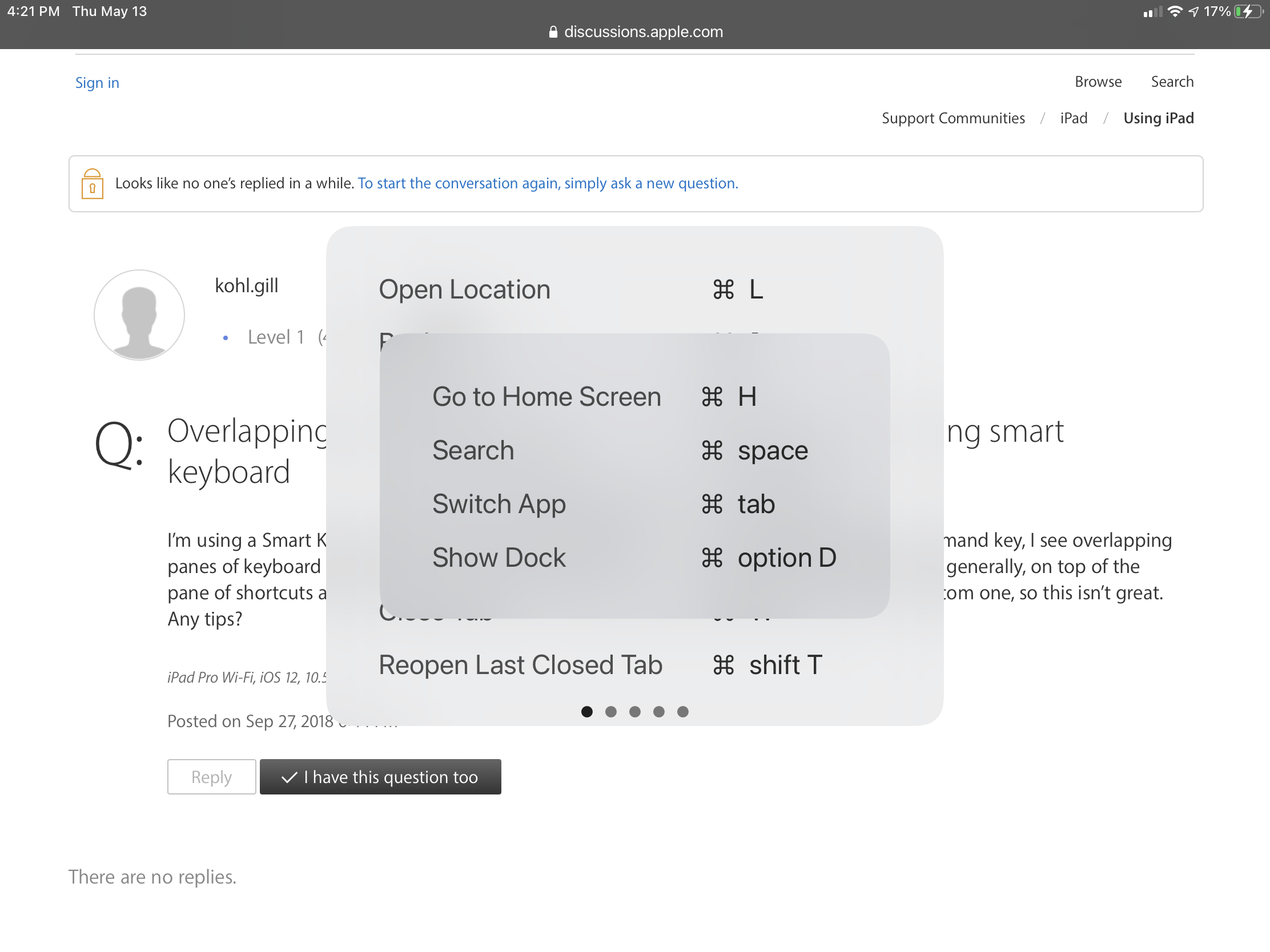Image resolution: width=1270 pixels, height=952 pixels.
Task: Tap the padlock icon in address bar
Action: pyautogui.click(x=553, y=32)
